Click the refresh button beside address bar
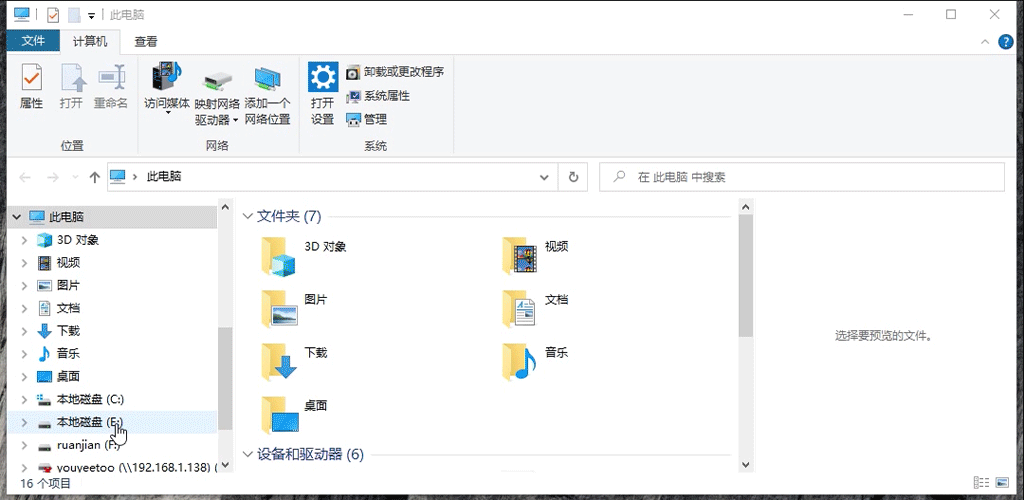 [x=573, y=177]
